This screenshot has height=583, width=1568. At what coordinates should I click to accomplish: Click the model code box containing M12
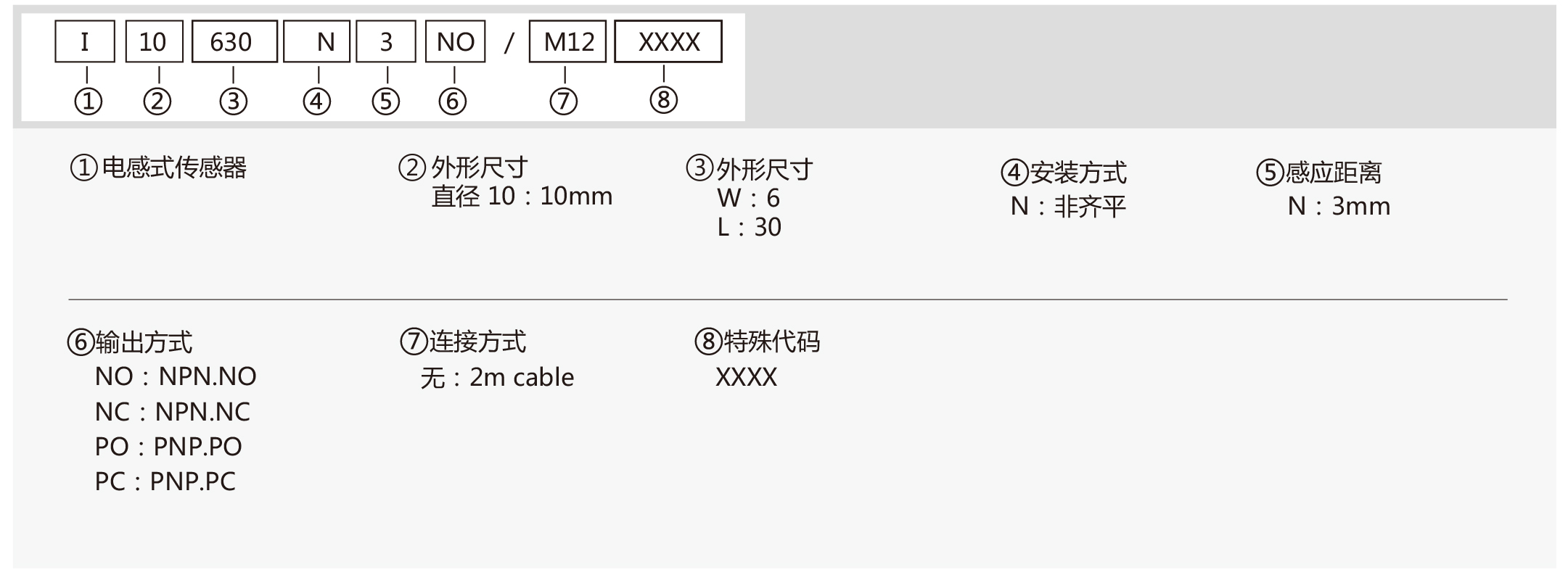(567, 42)
